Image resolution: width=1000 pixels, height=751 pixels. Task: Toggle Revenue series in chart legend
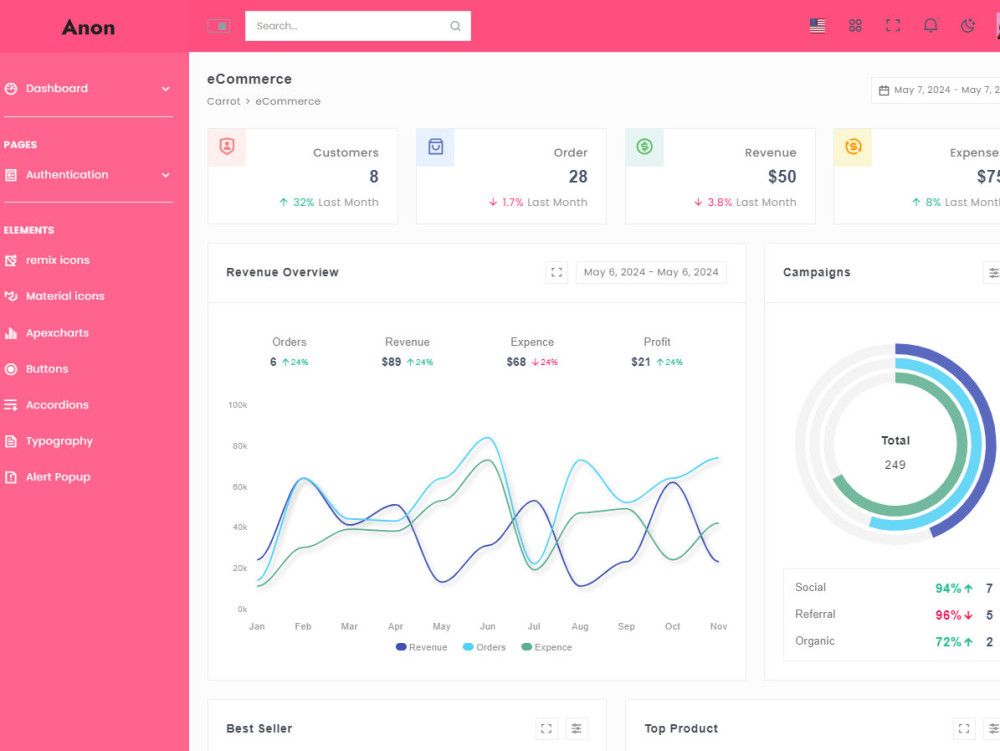pyautogui.click(x=422, y=647)
